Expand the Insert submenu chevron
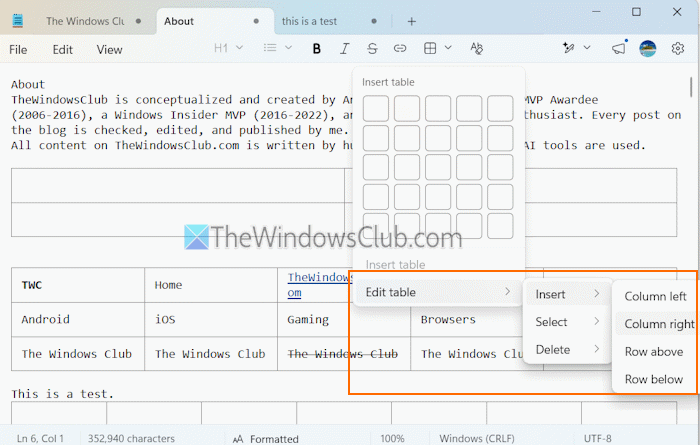The height and width of the screenshot is (445, 700). click(x=597, y=294)
